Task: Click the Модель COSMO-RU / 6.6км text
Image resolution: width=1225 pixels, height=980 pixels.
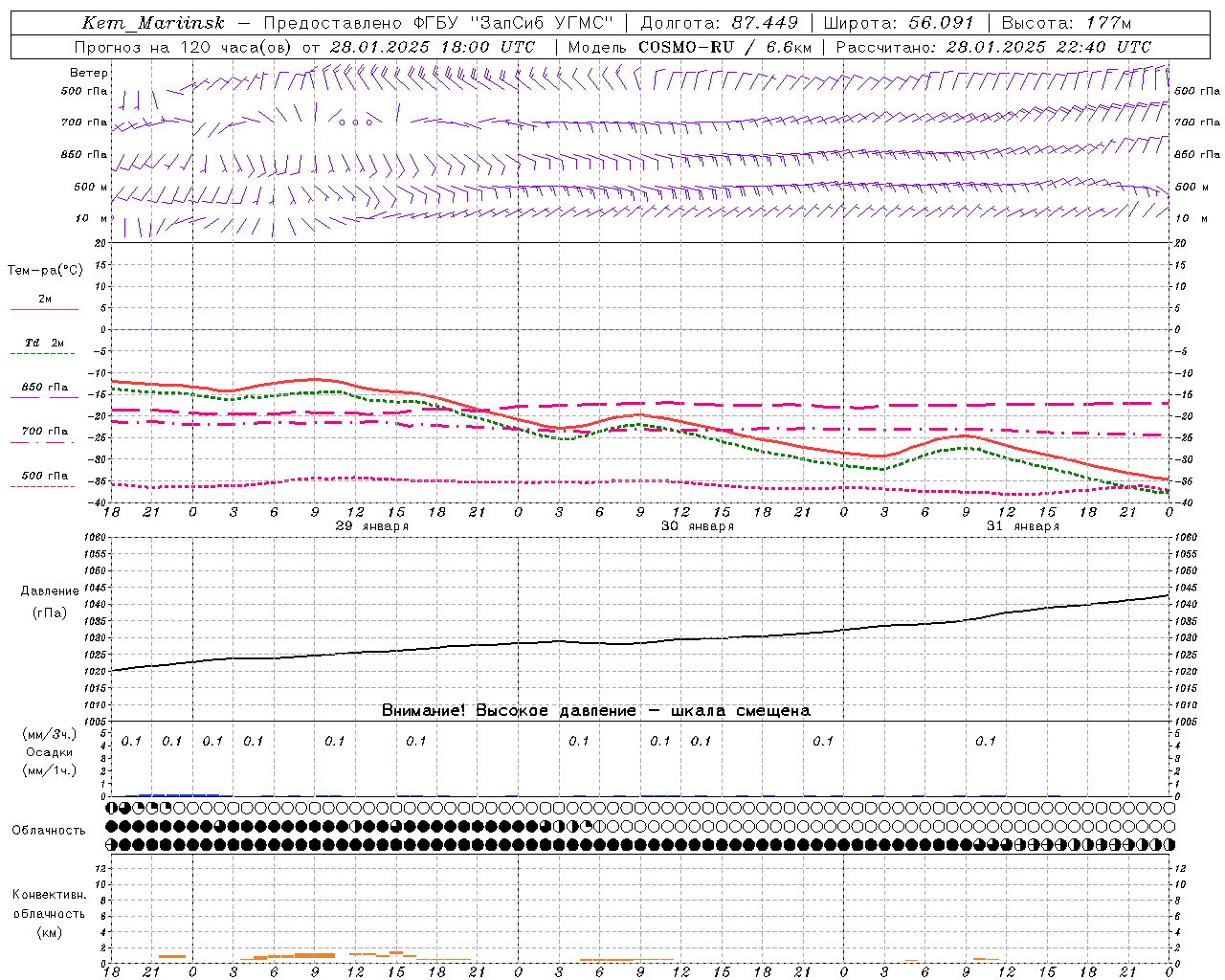Action: tap(690, 47)
